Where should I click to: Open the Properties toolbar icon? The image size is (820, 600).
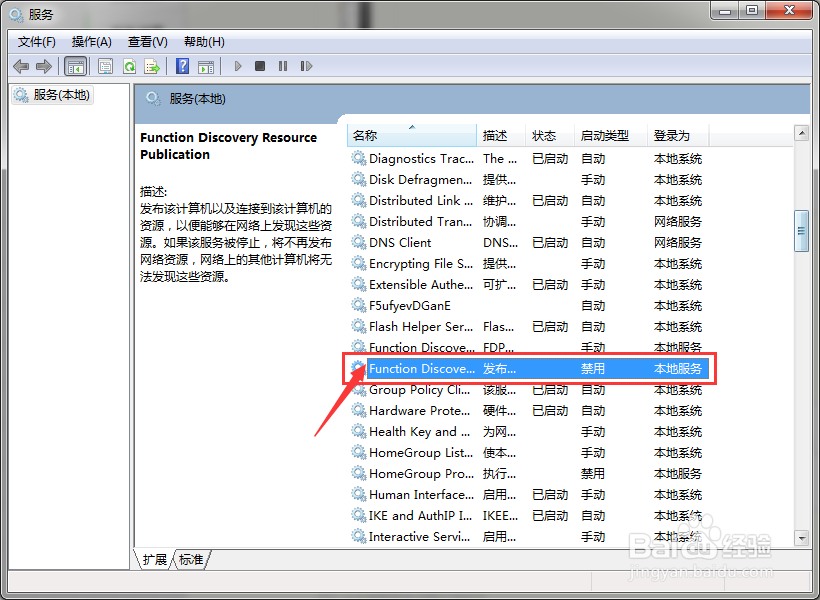click(x=106, y=66)
